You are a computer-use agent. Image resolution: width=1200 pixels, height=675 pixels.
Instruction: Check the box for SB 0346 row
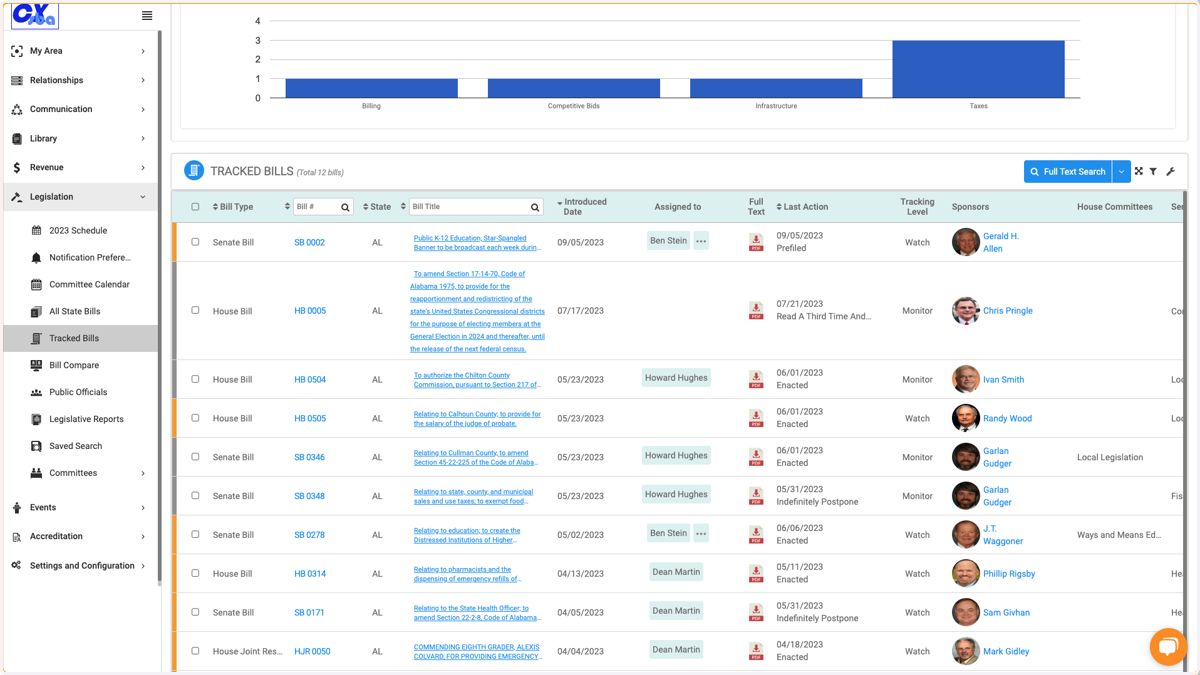coord(195,457)
